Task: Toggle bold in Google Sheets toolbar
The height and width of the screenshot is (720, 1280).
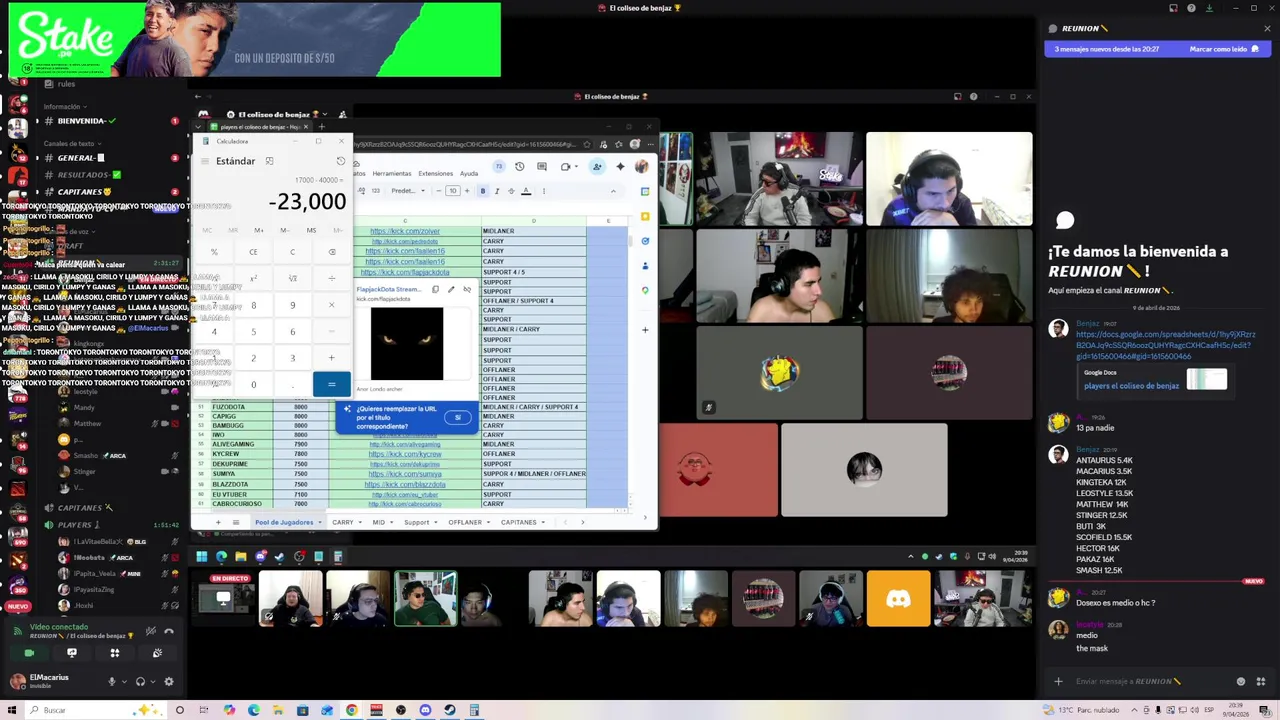Action: [x=483, y=191]
